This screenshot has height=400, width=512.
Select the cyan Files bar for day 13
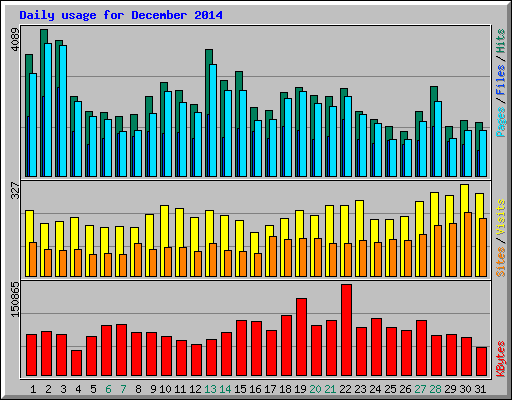coord(213,121)
